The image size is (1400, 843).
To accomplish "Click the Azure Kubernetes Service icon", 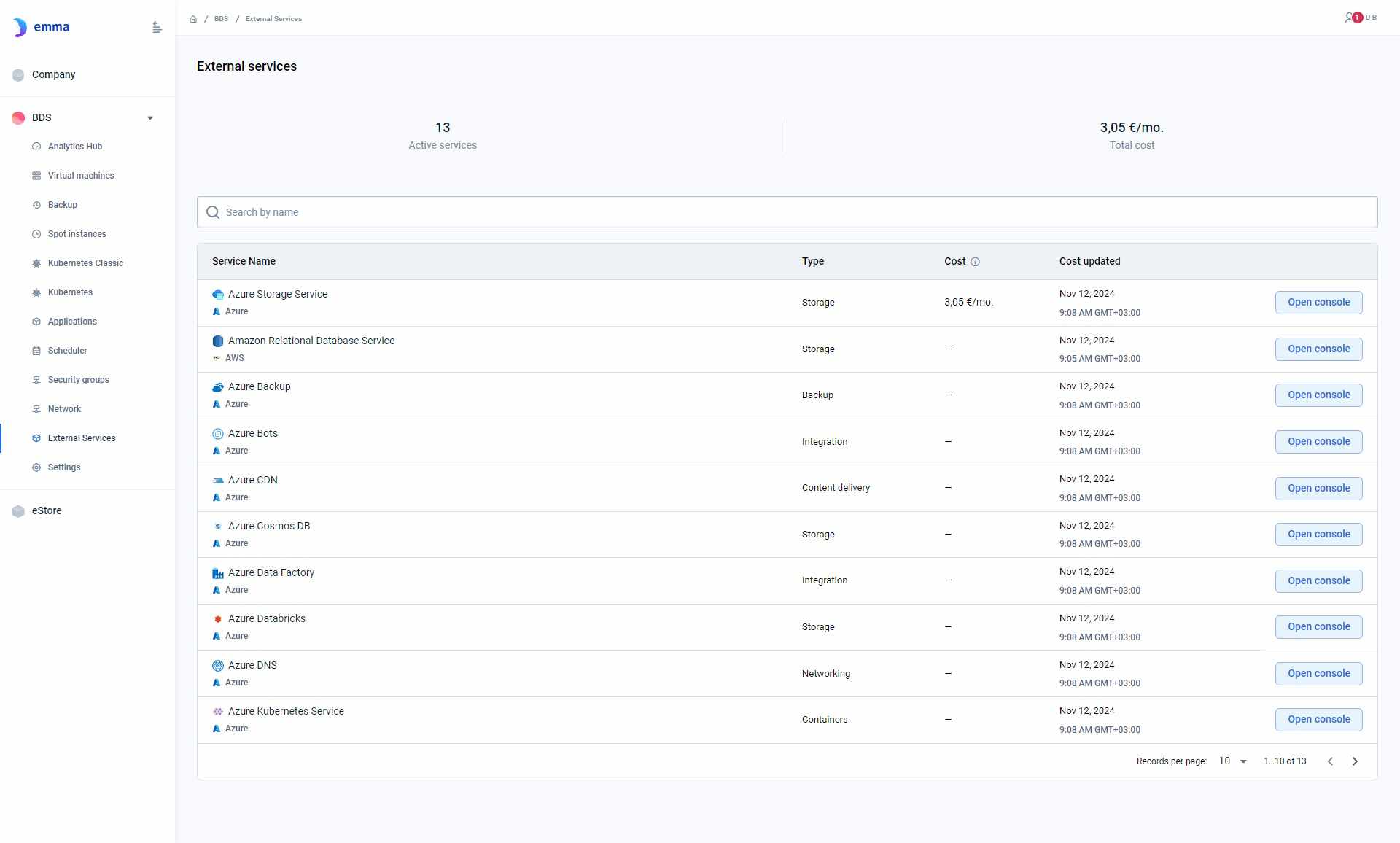I will coord(218,712).
